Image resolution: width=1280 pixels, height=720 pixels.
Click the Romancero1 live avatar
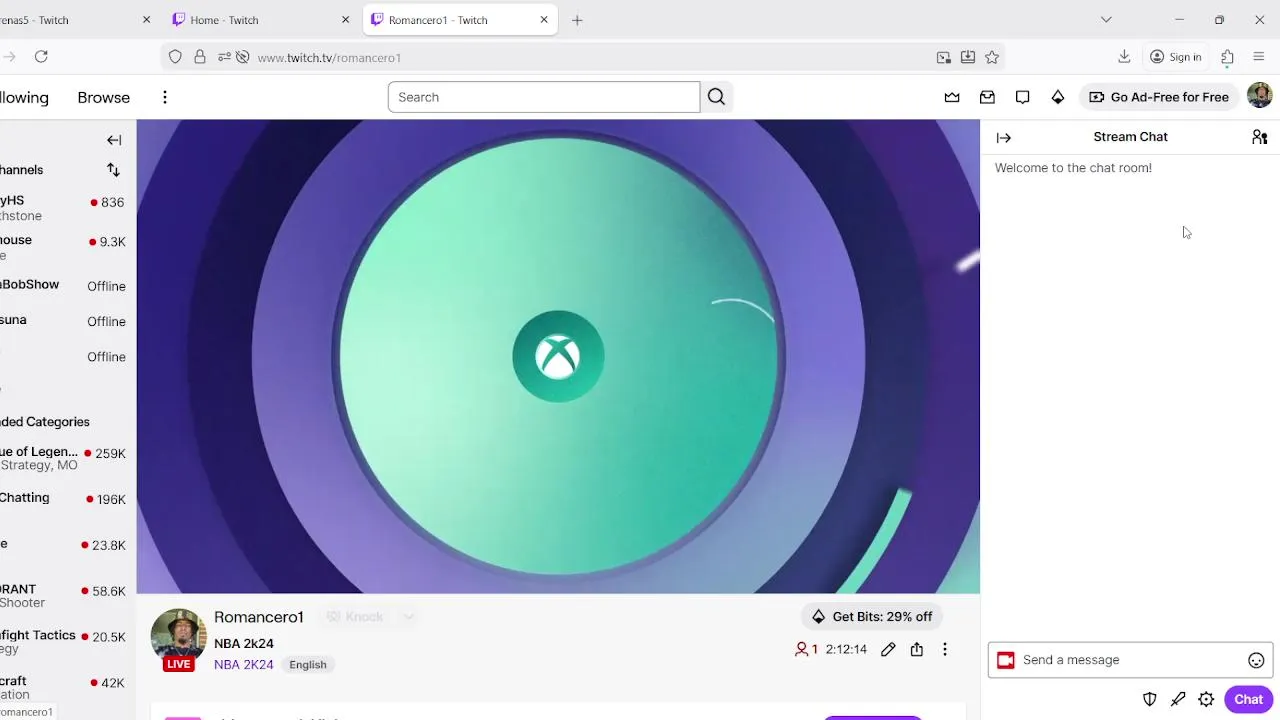(x=178, y=638)
